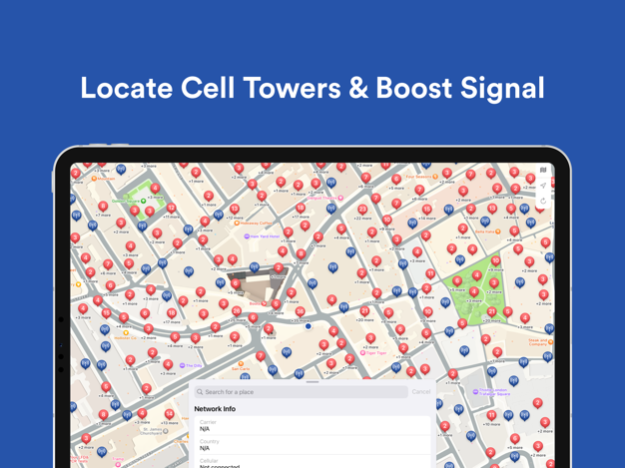The height and width of the screenshot is (468, 625).
Task: Select cell tower pin at Golden Square's bottom corner
Action: (142, 226)
